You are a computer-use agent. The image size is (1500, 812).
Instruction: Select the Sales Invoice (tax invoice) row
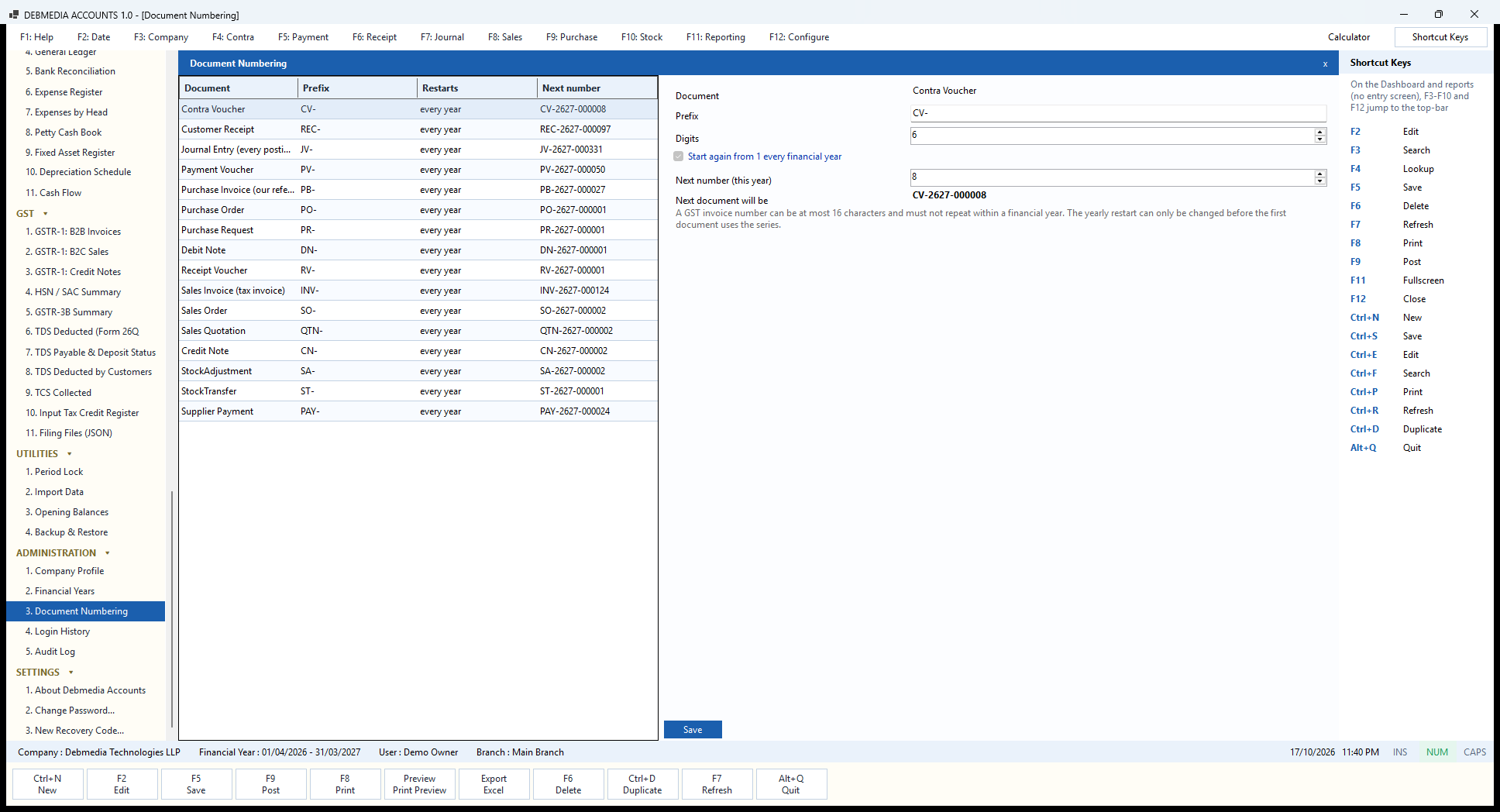pyautogui.click(x=418, y=291)
